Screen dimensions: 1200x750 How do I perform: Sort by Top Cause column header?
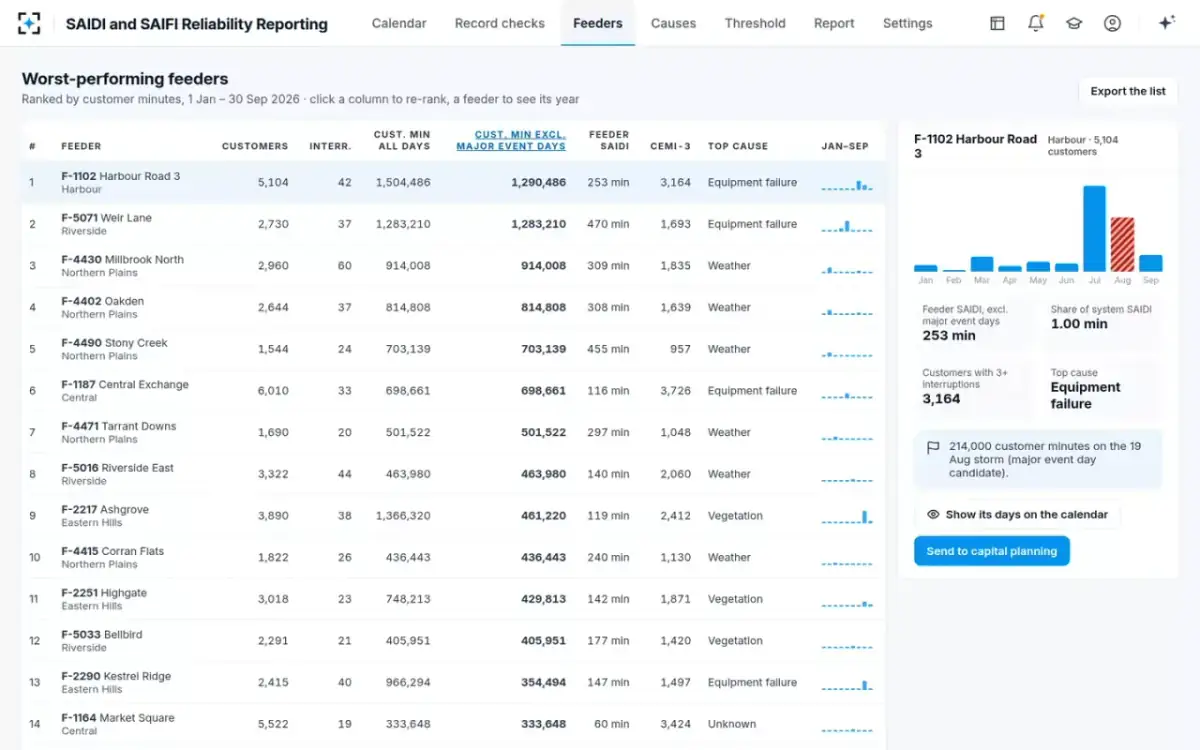click(x=738, y=146)
